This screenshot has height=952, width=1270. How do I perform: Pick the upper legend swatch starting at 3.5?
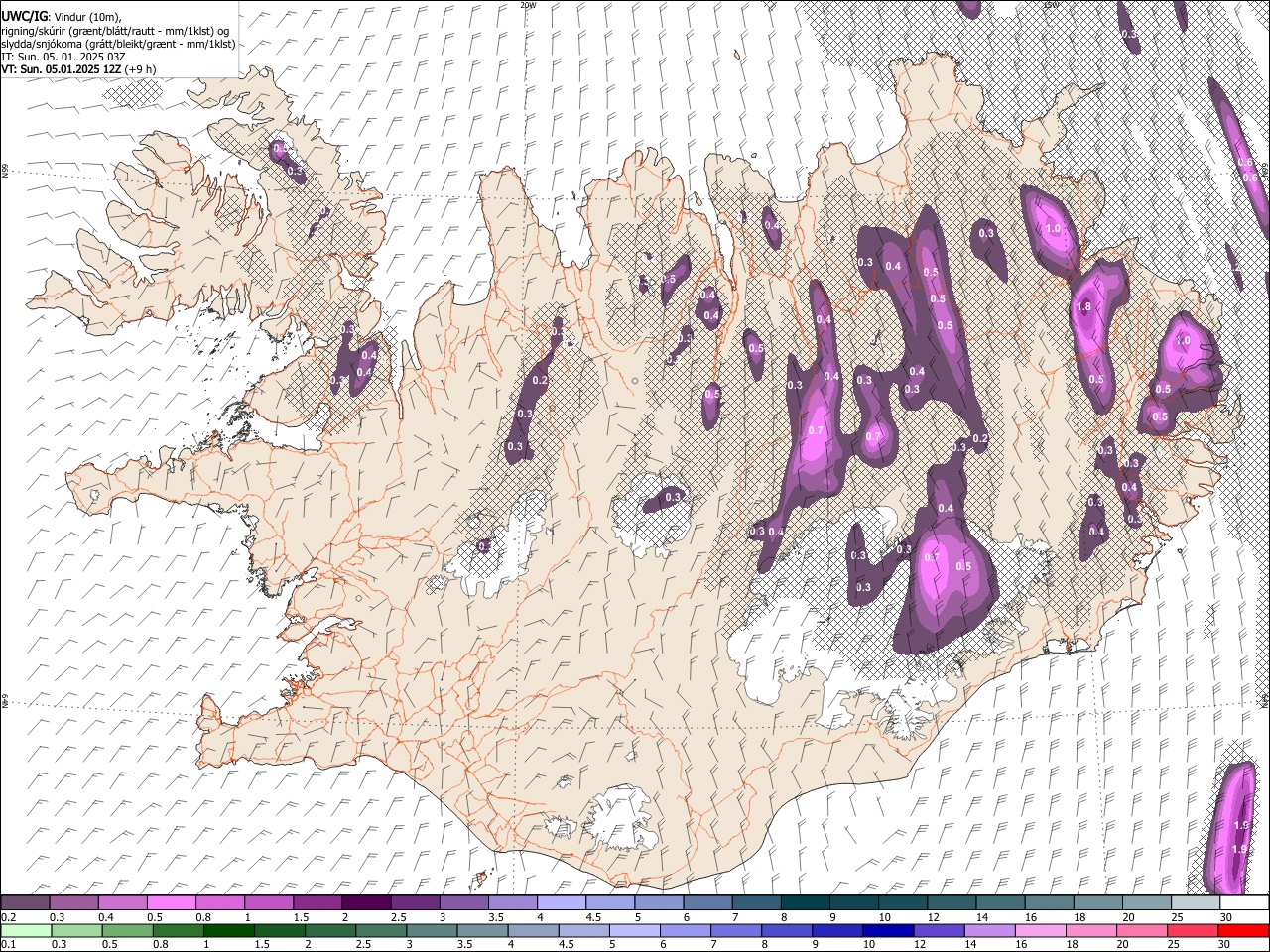coord(513,903)
